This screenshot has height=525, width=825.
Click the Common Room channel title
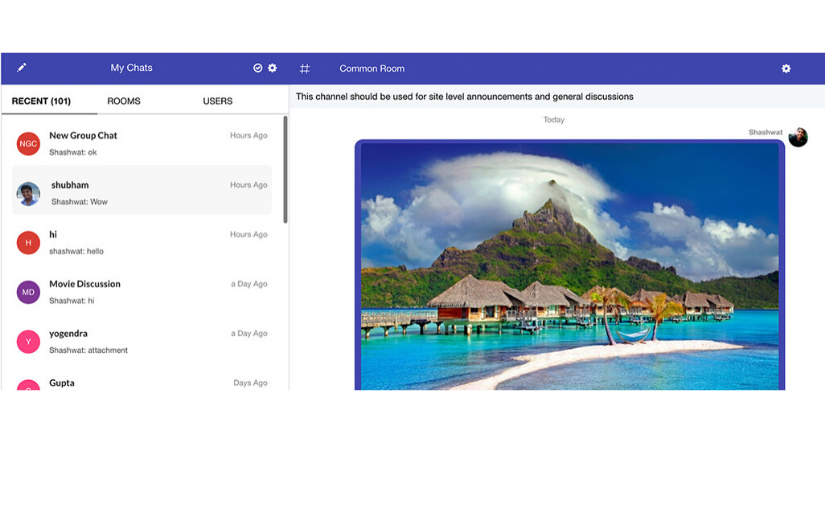point(372,68)
